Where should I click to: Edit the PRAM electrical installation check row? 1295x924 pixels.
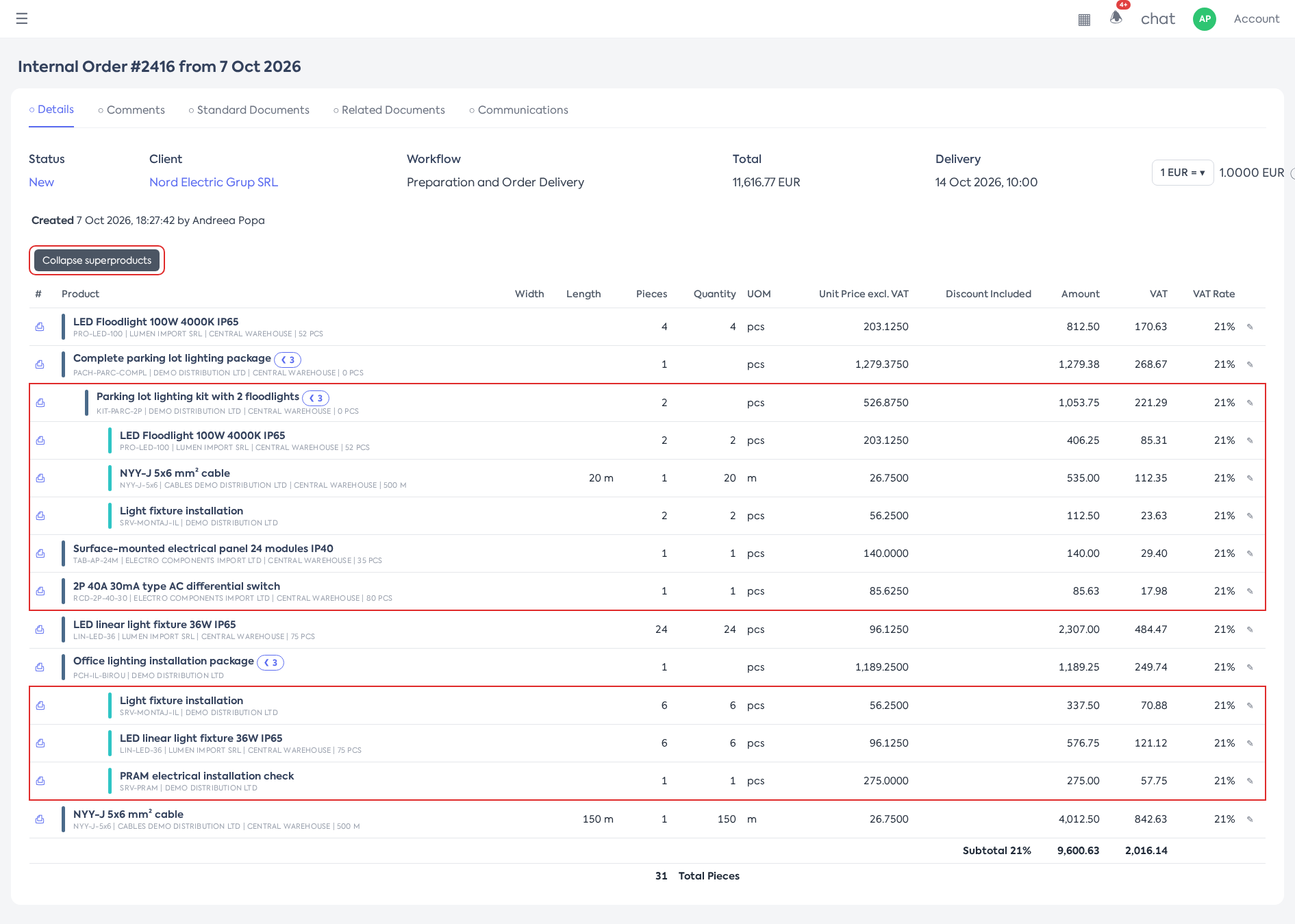pyautogui.click(x=1250, y=781)
